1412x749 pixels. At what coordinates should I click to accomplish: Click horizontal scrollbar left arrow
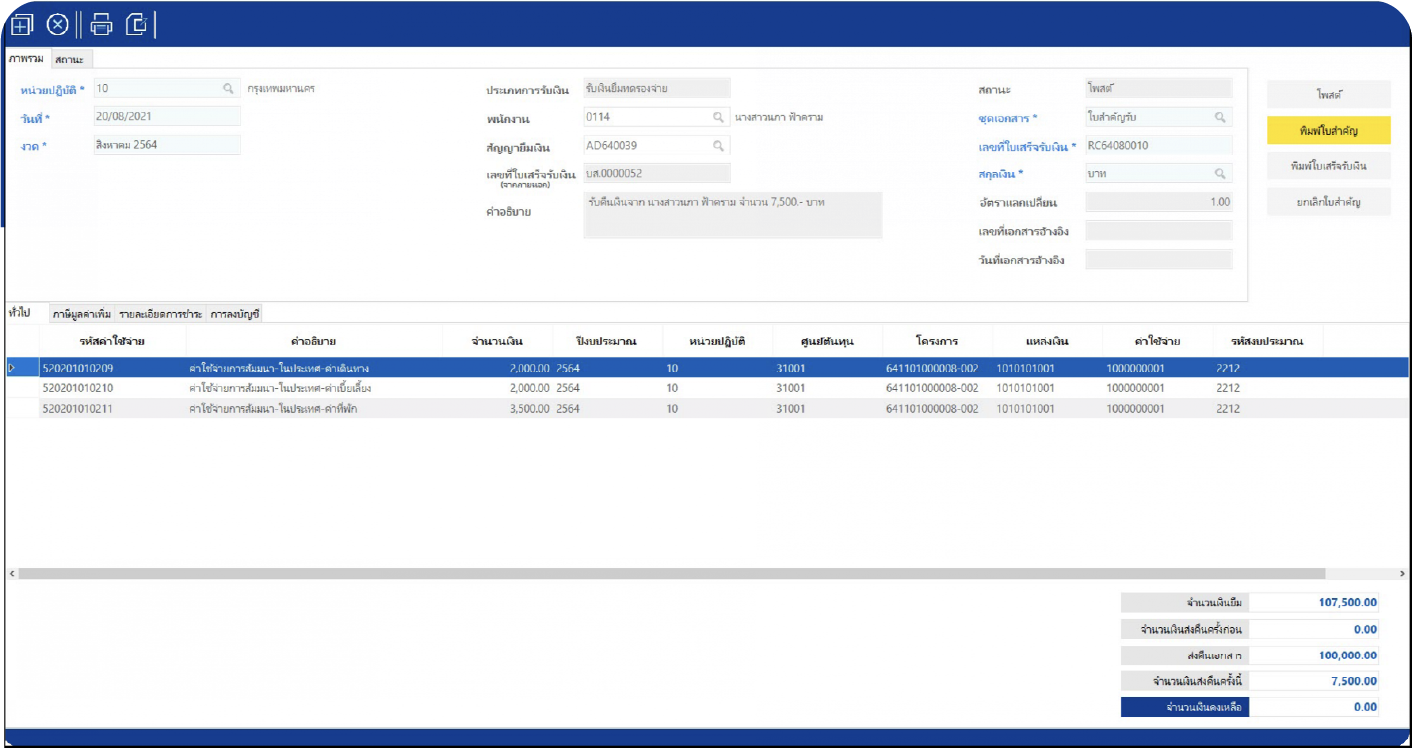(11, 574)
